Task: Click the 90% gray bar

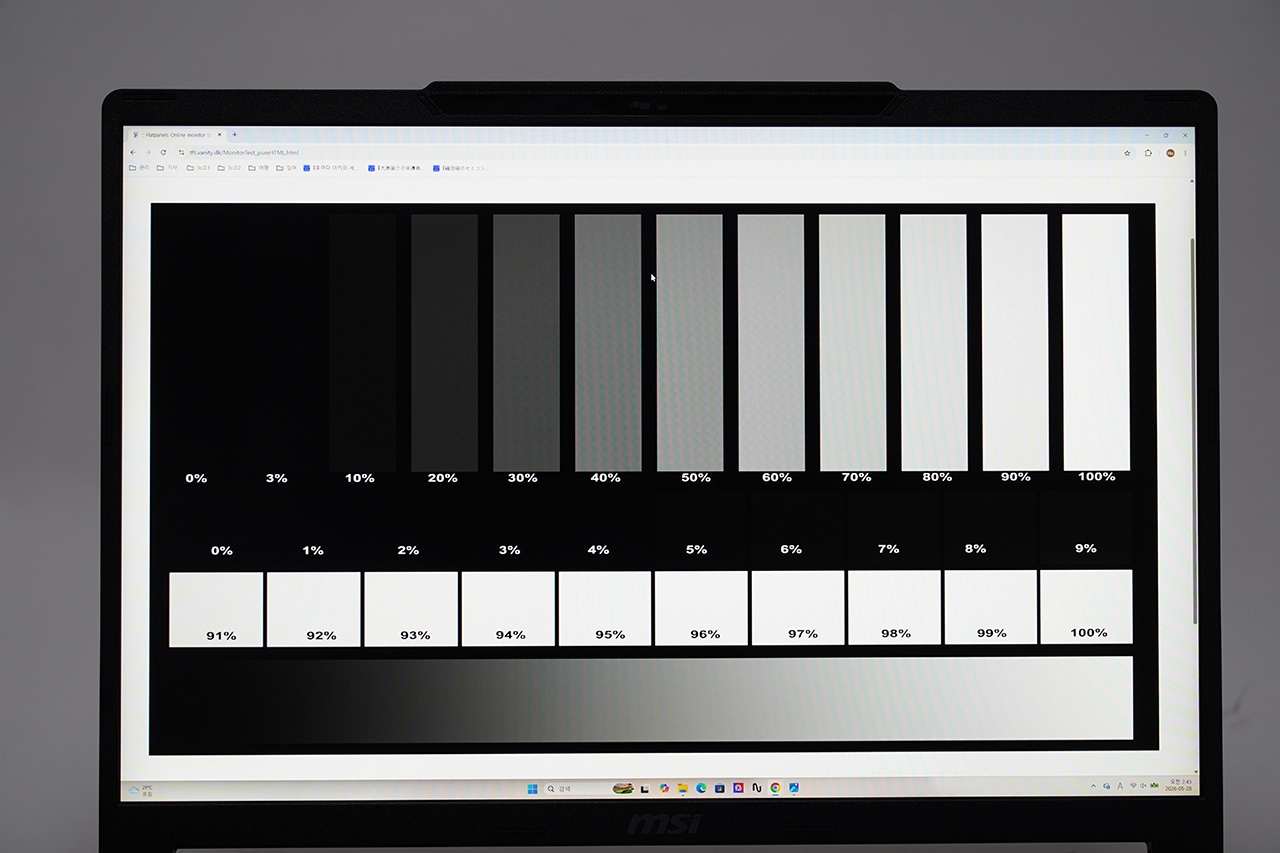Action: click(1015, 342)
